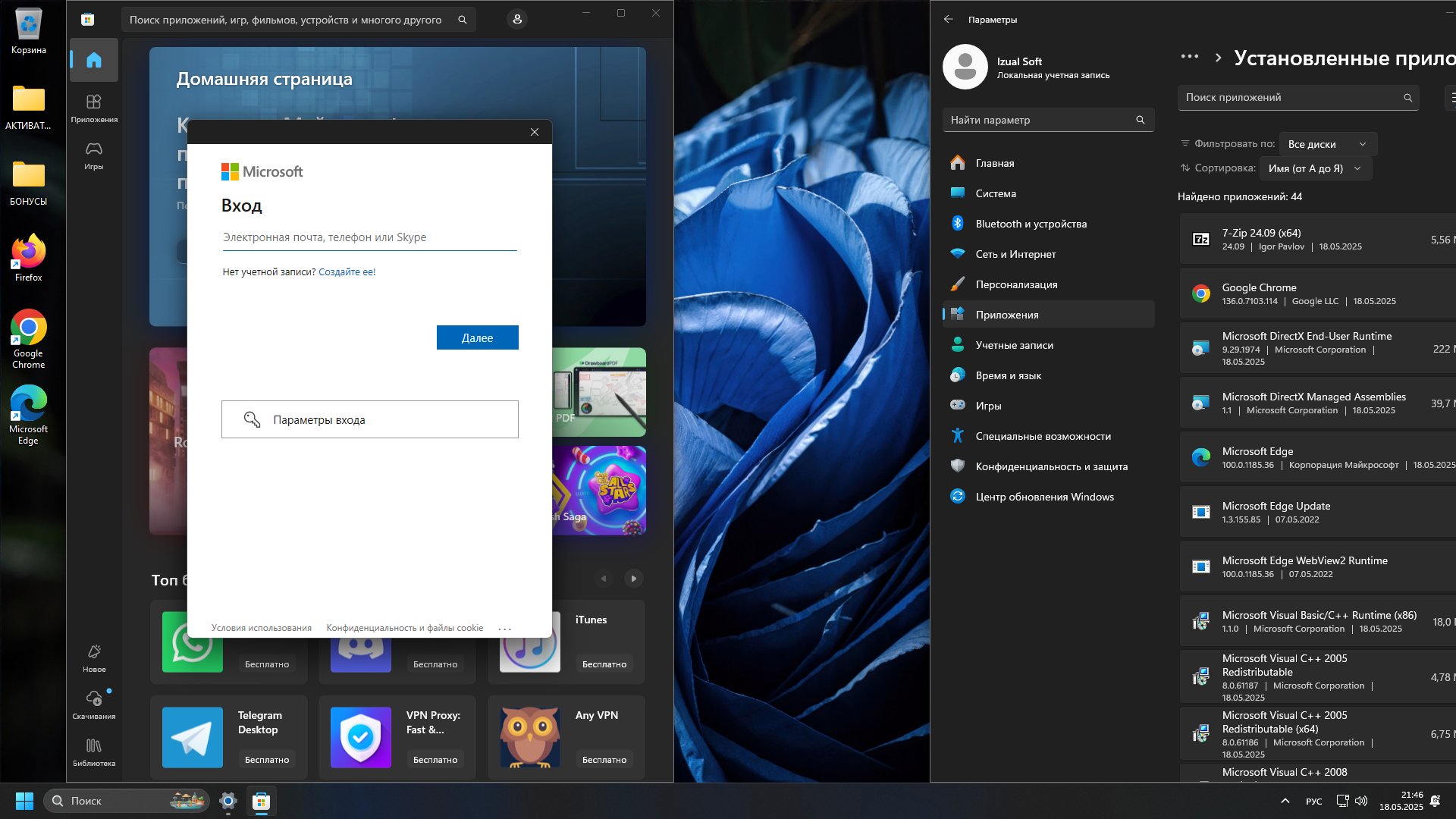Click РУС language indicator

[x=1314, y=802]
